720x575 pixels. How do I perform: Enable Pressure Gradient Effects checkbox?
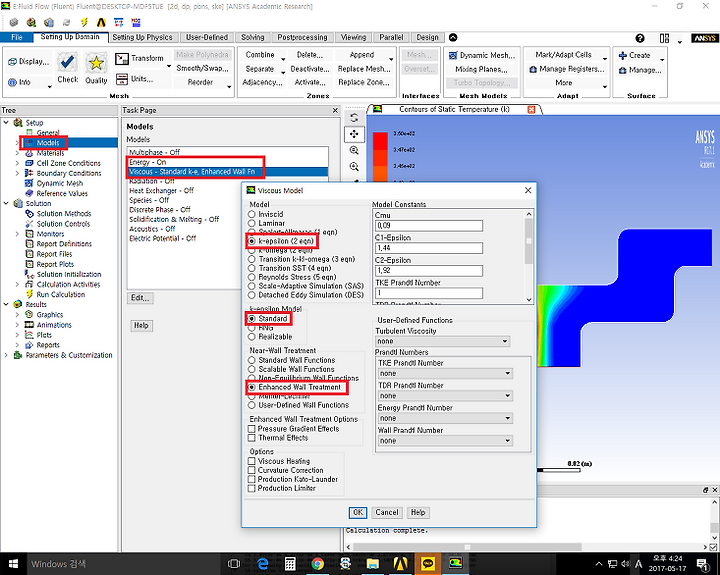click(x=252, y=429)
